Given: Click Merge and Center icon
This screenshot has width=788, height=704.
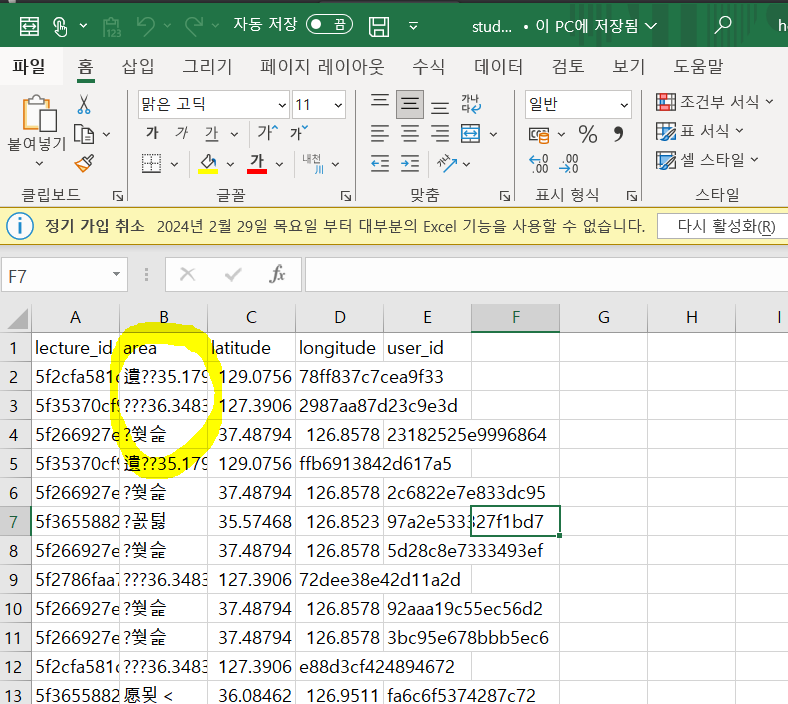Looking at the screenshot, I should (x=470, y=134).
